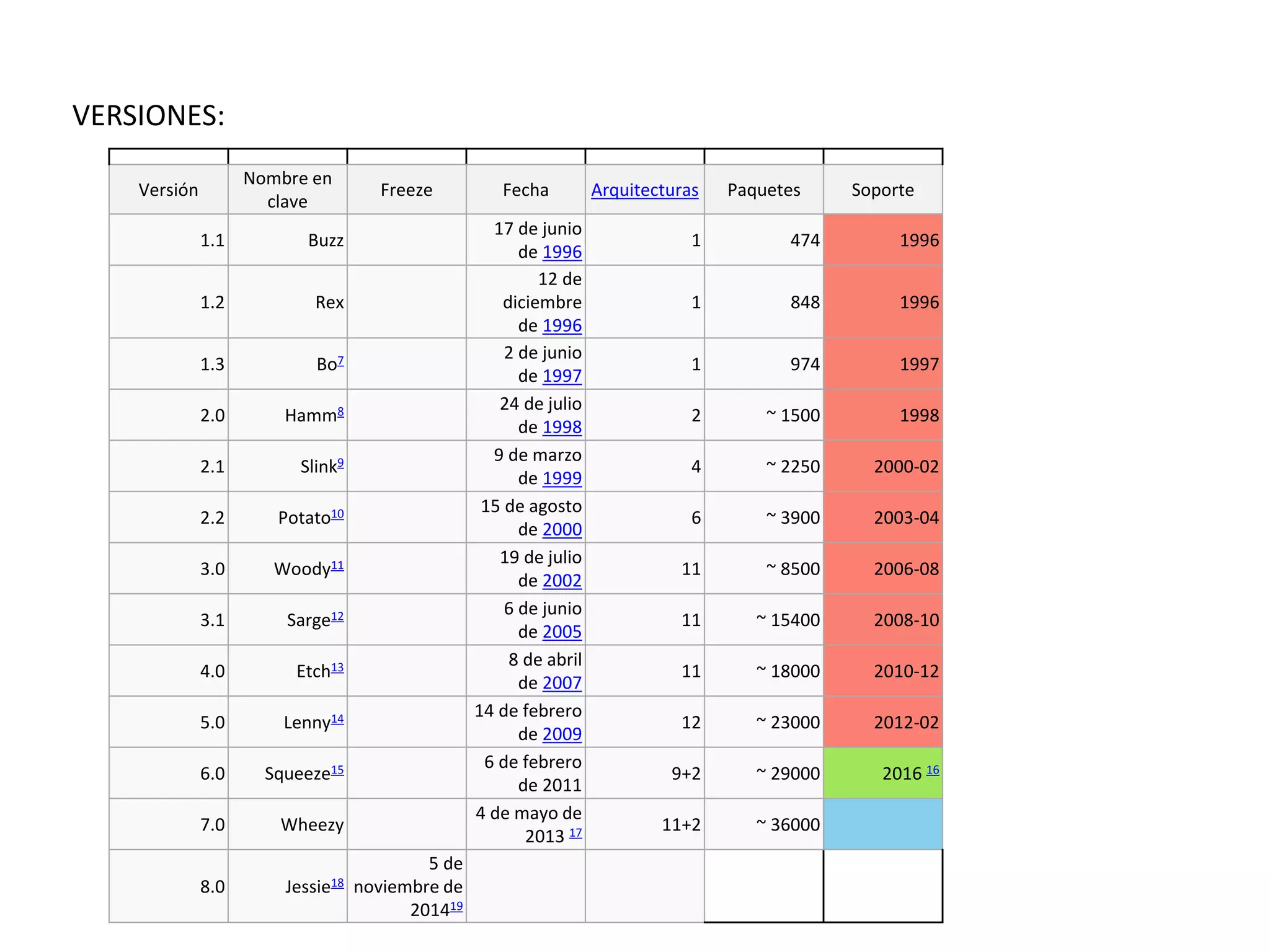Click the 2002 year link
The height and width of the screenshot is (952, 1270).
[x=562, y=581]
